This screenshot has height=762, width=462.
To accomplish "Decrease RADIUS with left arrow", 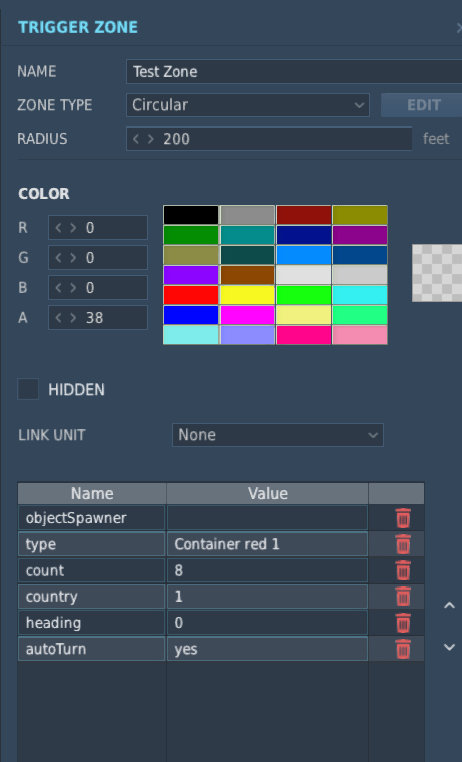I will [x=137, y=139].
